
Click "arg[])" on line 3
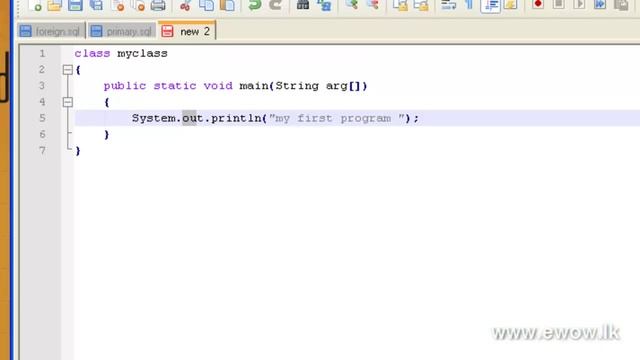tap(347, 86)
